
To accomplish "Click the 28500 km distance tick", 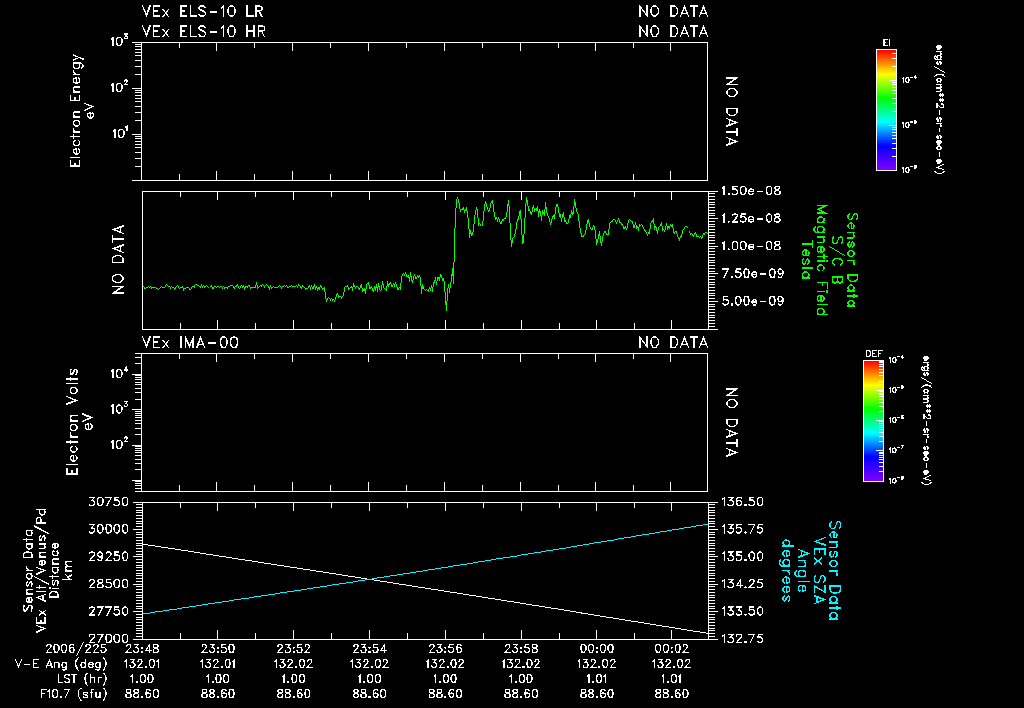I will pos(108,584).
